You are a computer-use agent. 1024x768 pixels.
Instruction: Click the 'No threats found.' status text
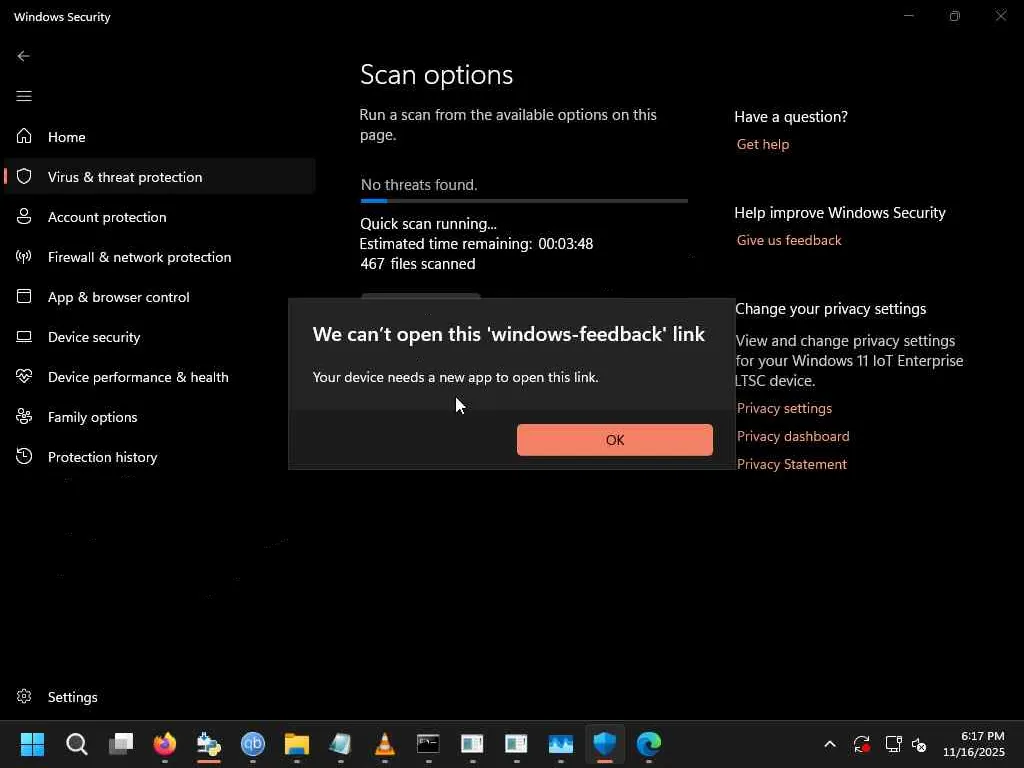point(419,185)
